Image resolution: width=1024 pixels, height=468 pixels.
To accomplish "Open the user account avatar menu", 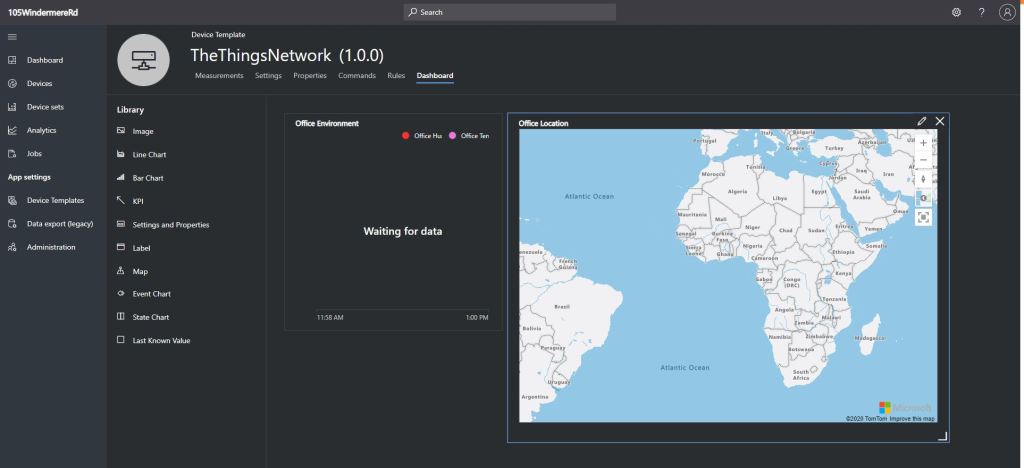I will point(1007,12).
